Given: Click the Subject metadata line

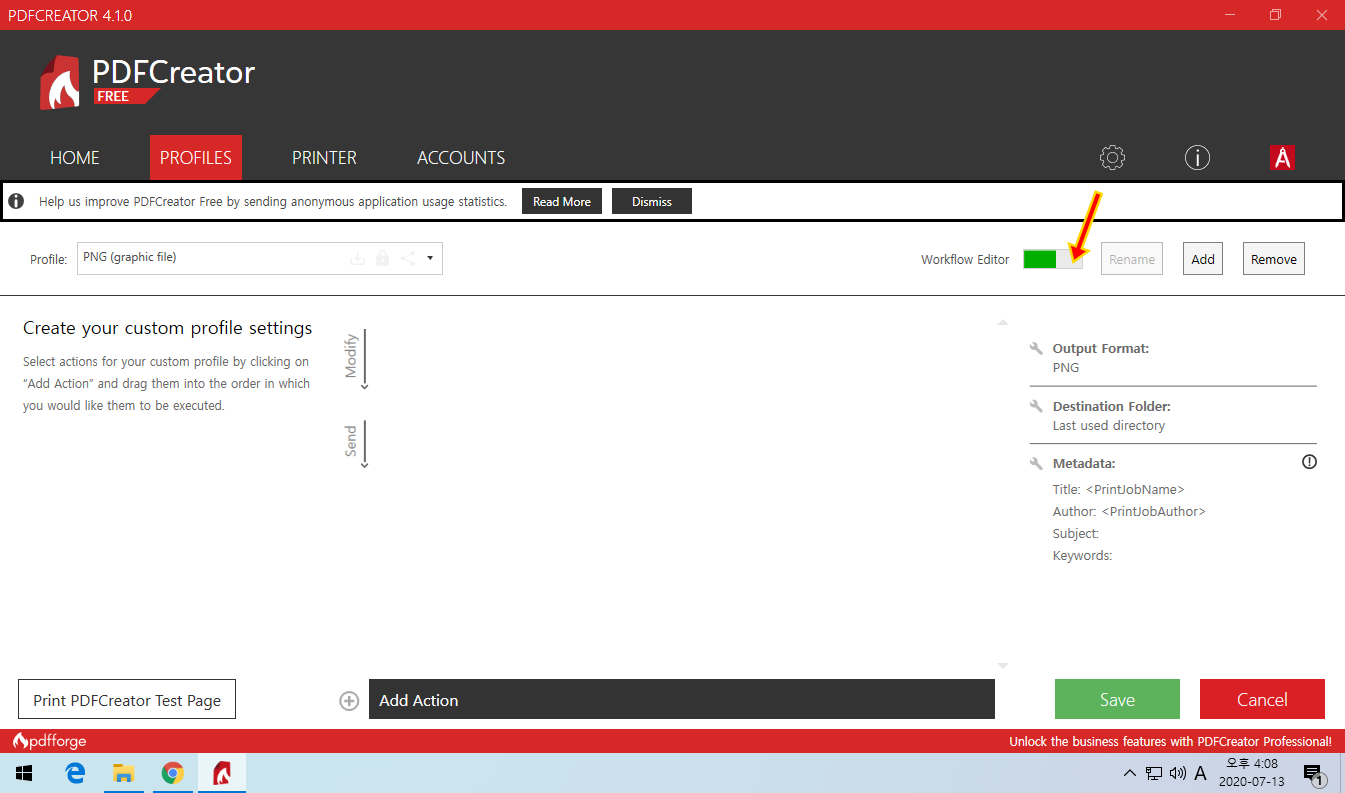Looking at the screenshot, I should click(x=1076, y=534).
